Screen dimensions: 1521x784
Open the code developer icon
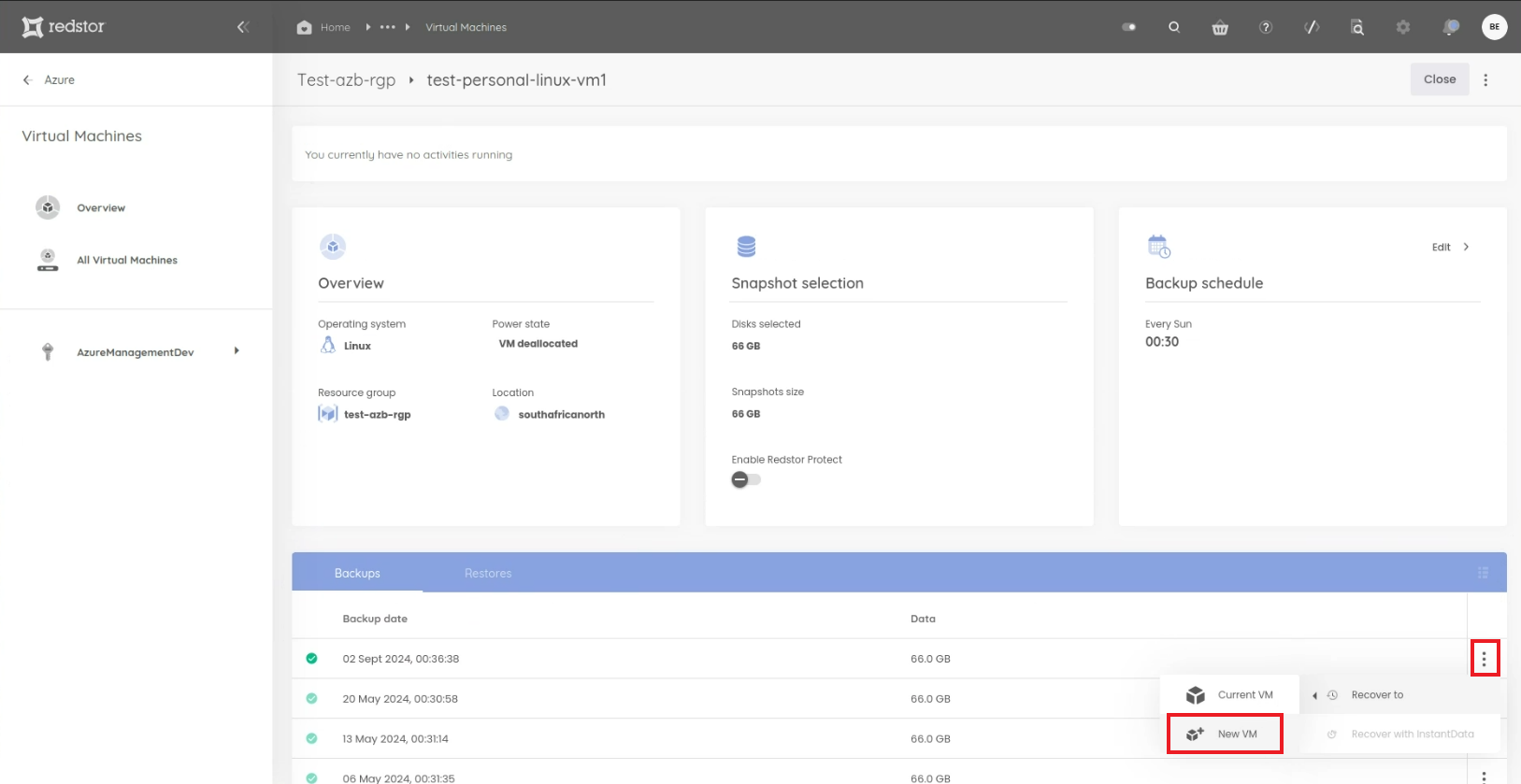click(1312, 27)
